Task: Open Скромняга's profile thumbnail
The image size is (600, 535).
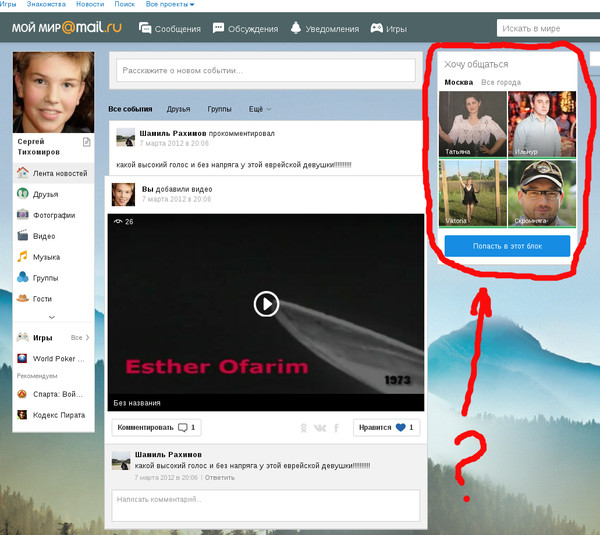Action: coord(541,193)
